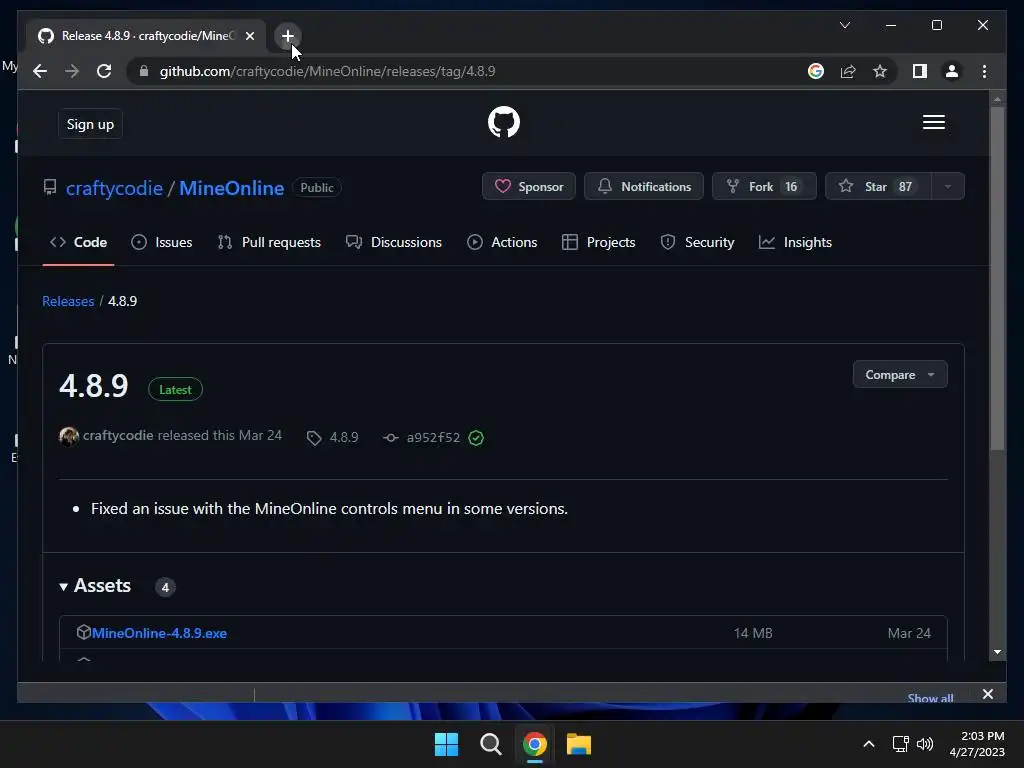This screenshot has height=768, width=1024.
Task: Open the hamburger navigation menu
Action: coord(933,122)
